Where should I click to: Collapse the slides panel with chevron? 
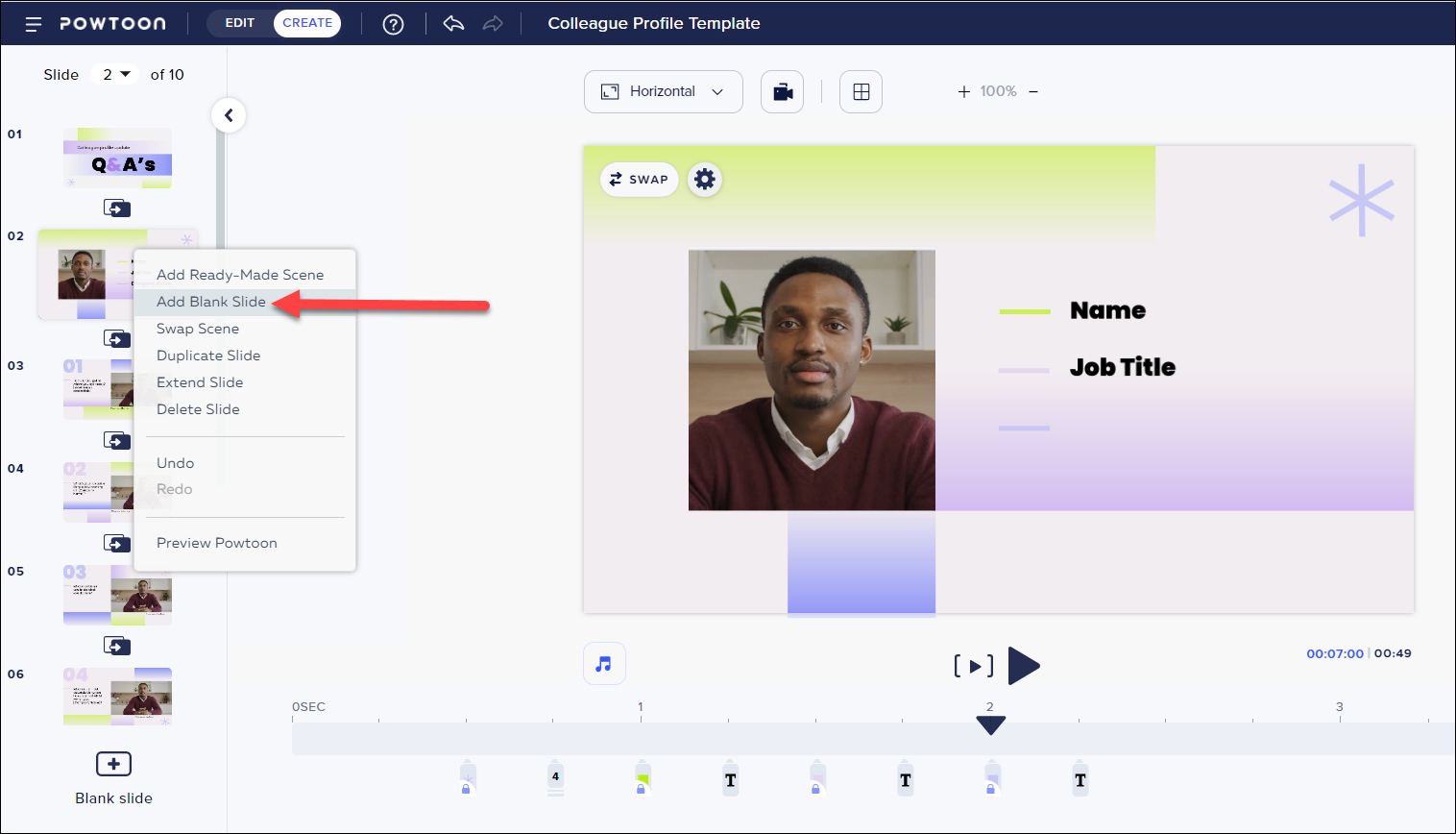(229, 115)
